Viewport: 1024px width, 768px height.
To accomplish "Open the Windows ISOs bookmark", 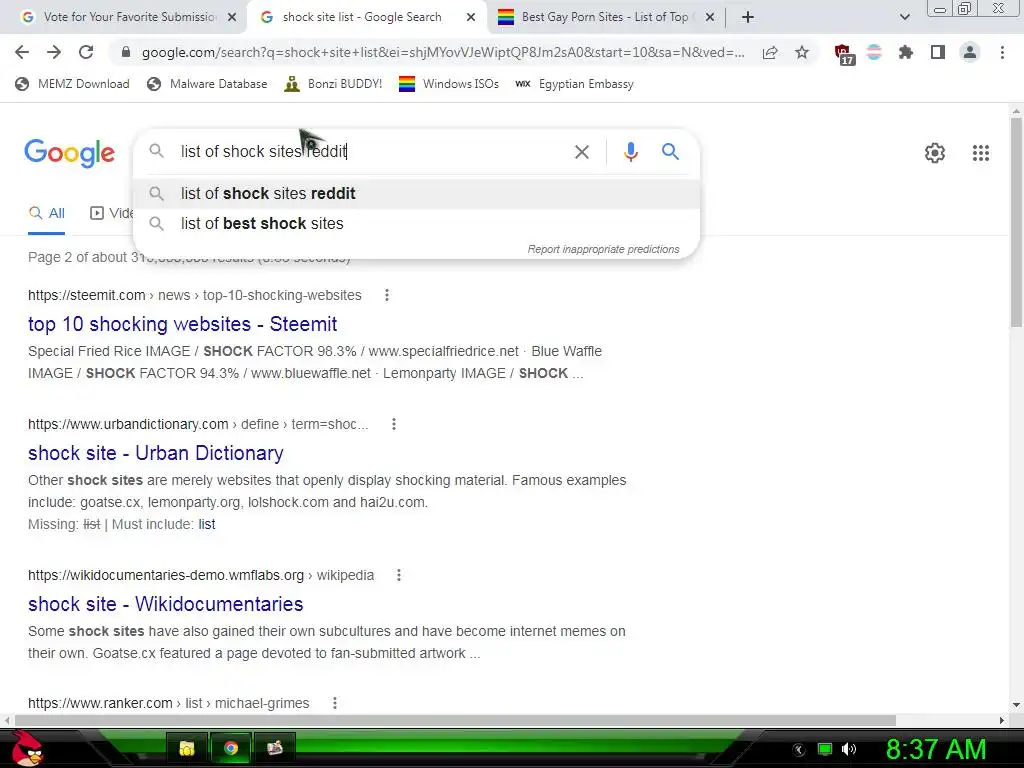I will [x=449, y=84].
